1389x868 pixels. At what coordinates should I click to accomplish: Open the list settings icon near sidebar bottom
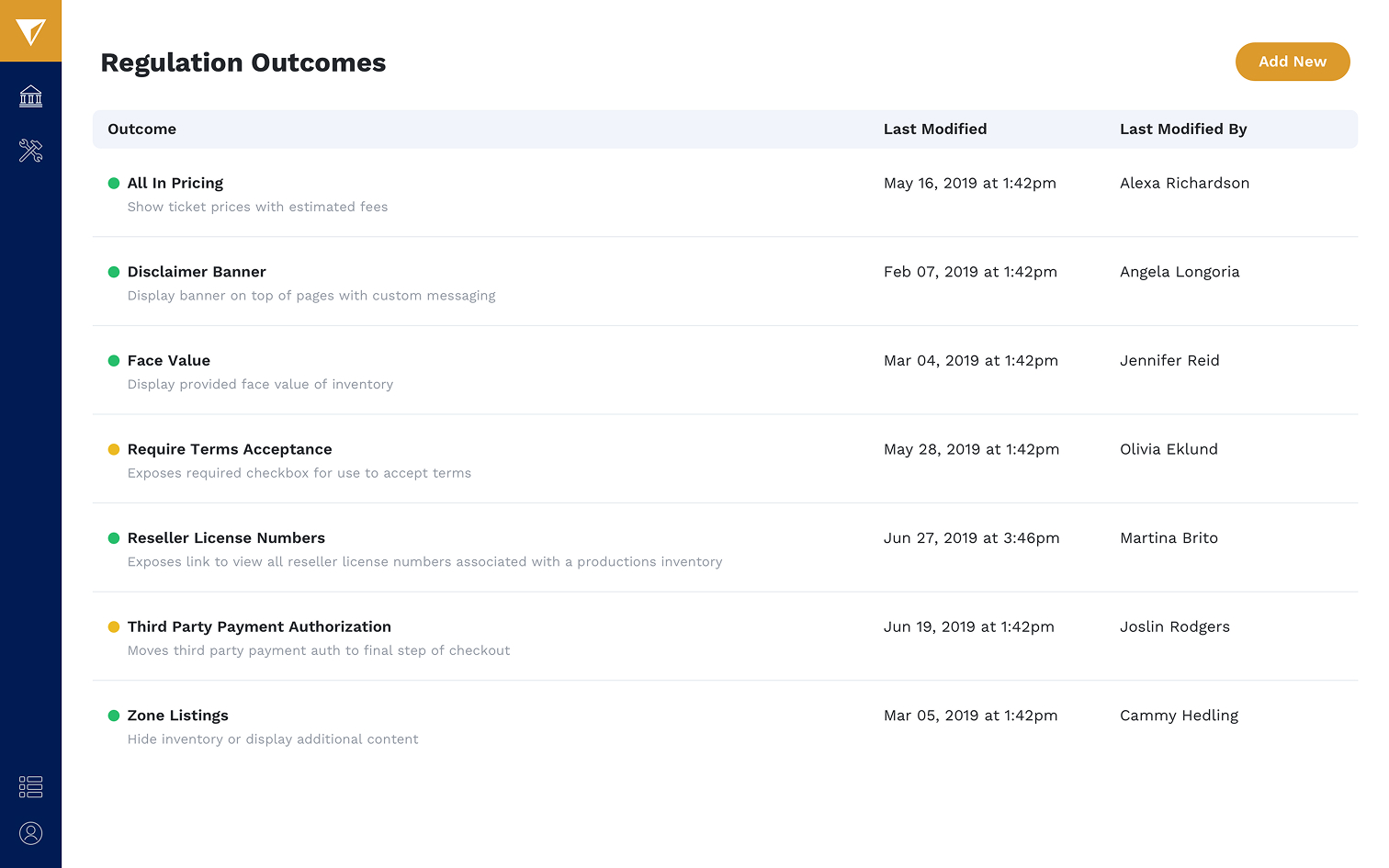[x=30, y=786]
